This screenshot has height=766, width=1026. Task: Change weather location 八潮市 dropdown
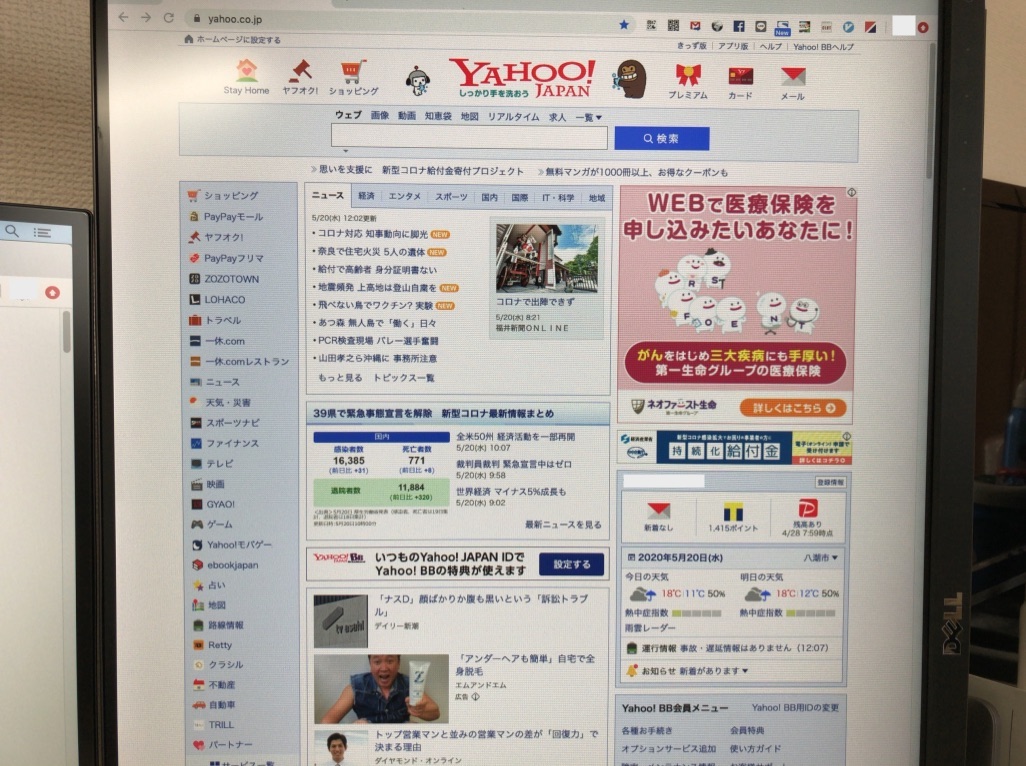point(820,557)
